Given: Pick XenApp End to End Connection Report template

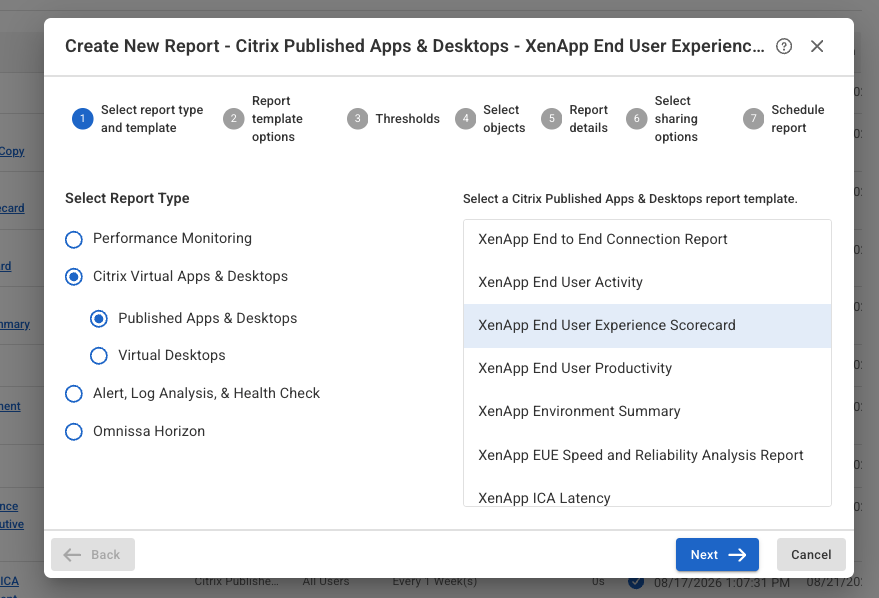Looking at the screenshot, I should point(647,239).
